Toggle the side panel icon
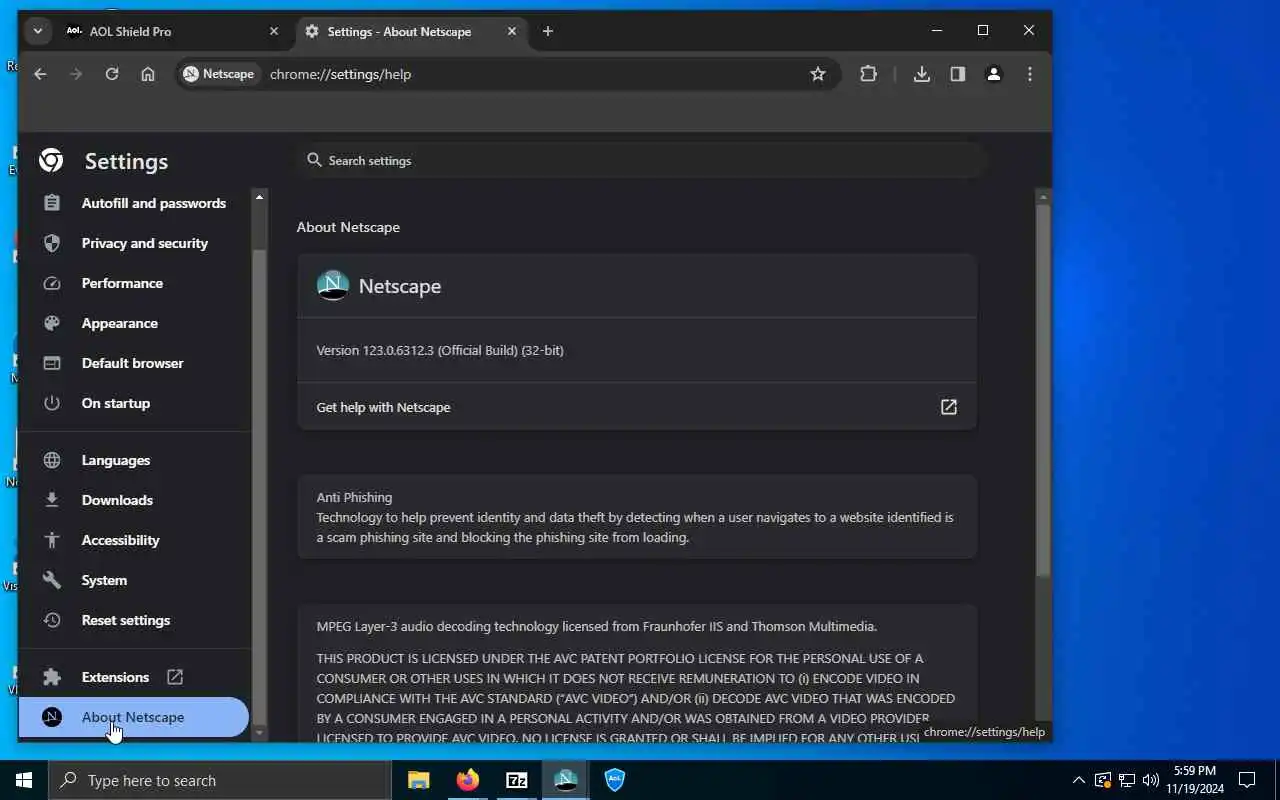The image size is (1280, 800). pyautogui.click(x=958, y=74)
